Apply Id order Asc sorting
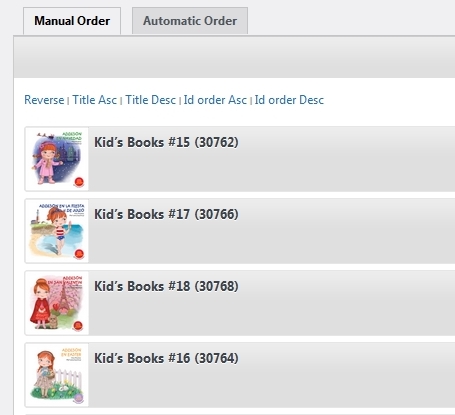 (215, 100)
